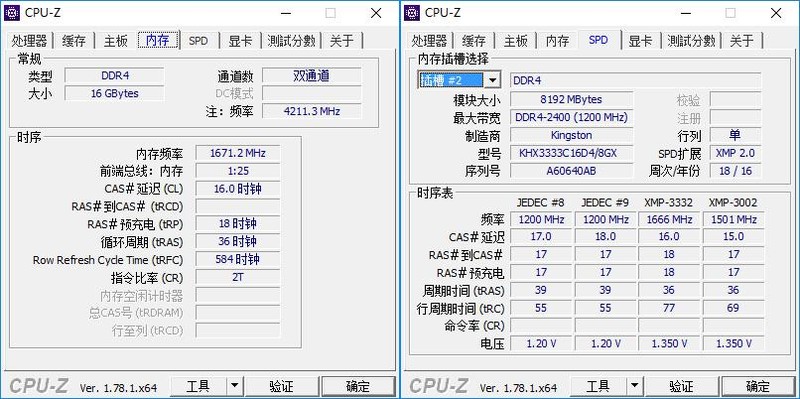Click 确定 button in right window

point(758,387)
